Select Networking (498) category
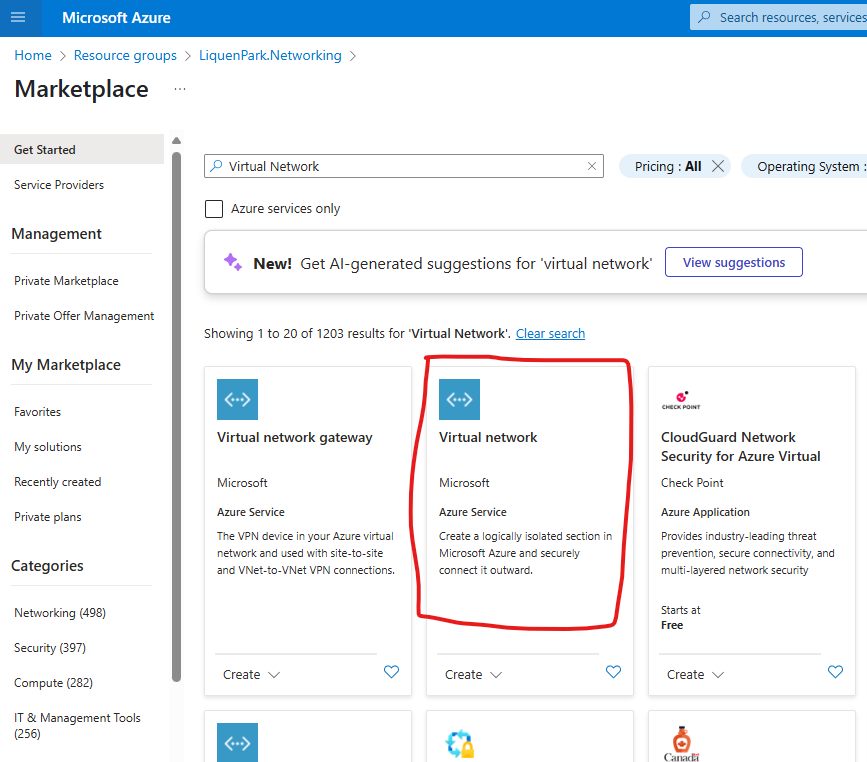Viewport: 867px width, 762px height. click(60, 613)
